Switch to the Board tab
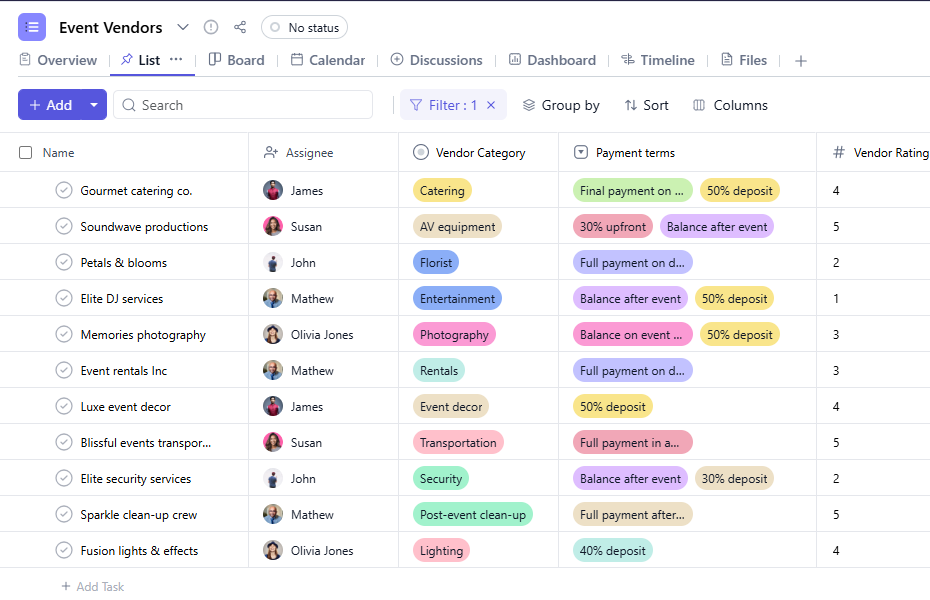Image resolution: width=930 pixels, height=600 pixels. coord(237,60)
